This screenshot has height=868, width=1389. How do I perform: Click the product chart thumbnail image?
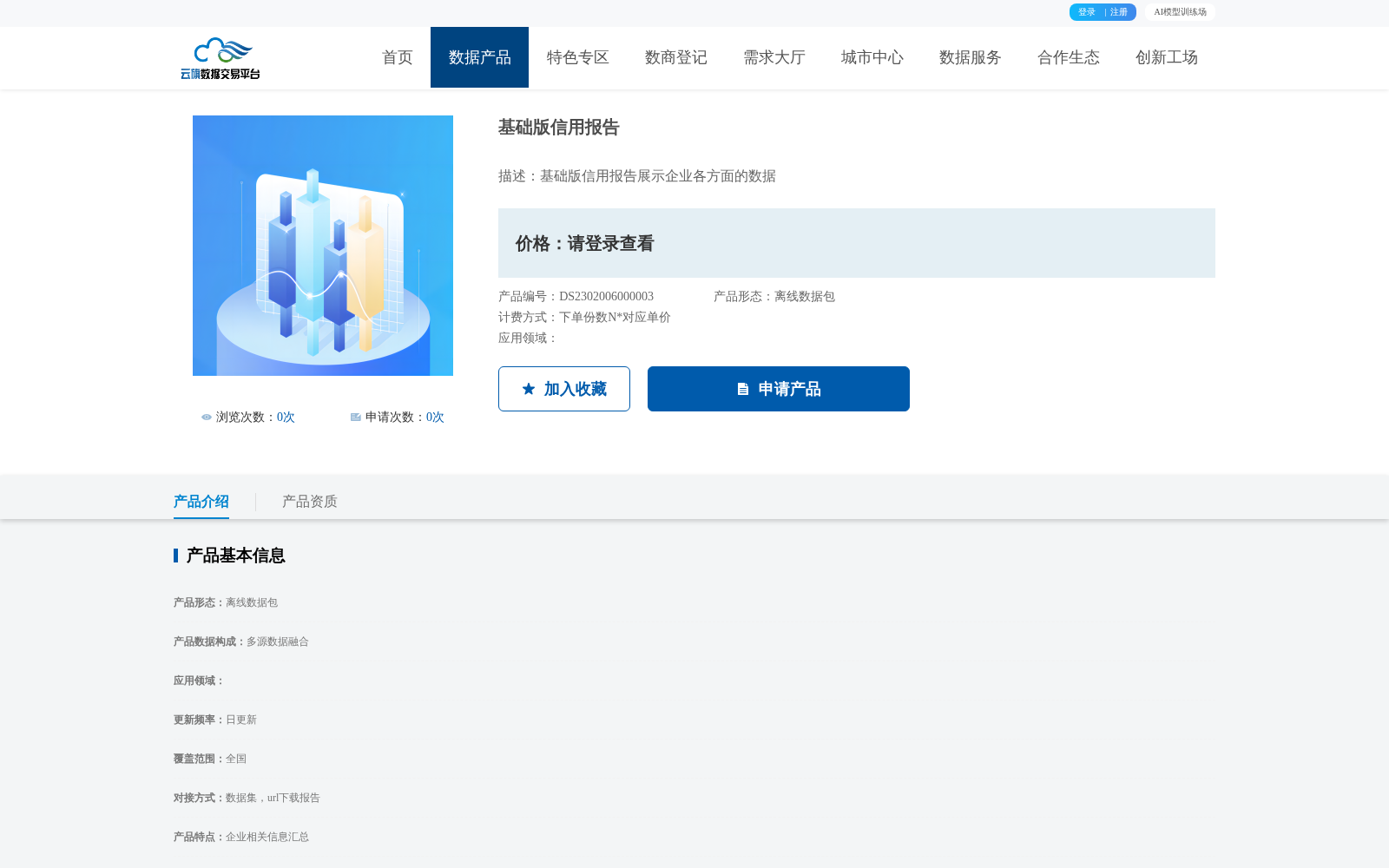click(x=323, y=246)
